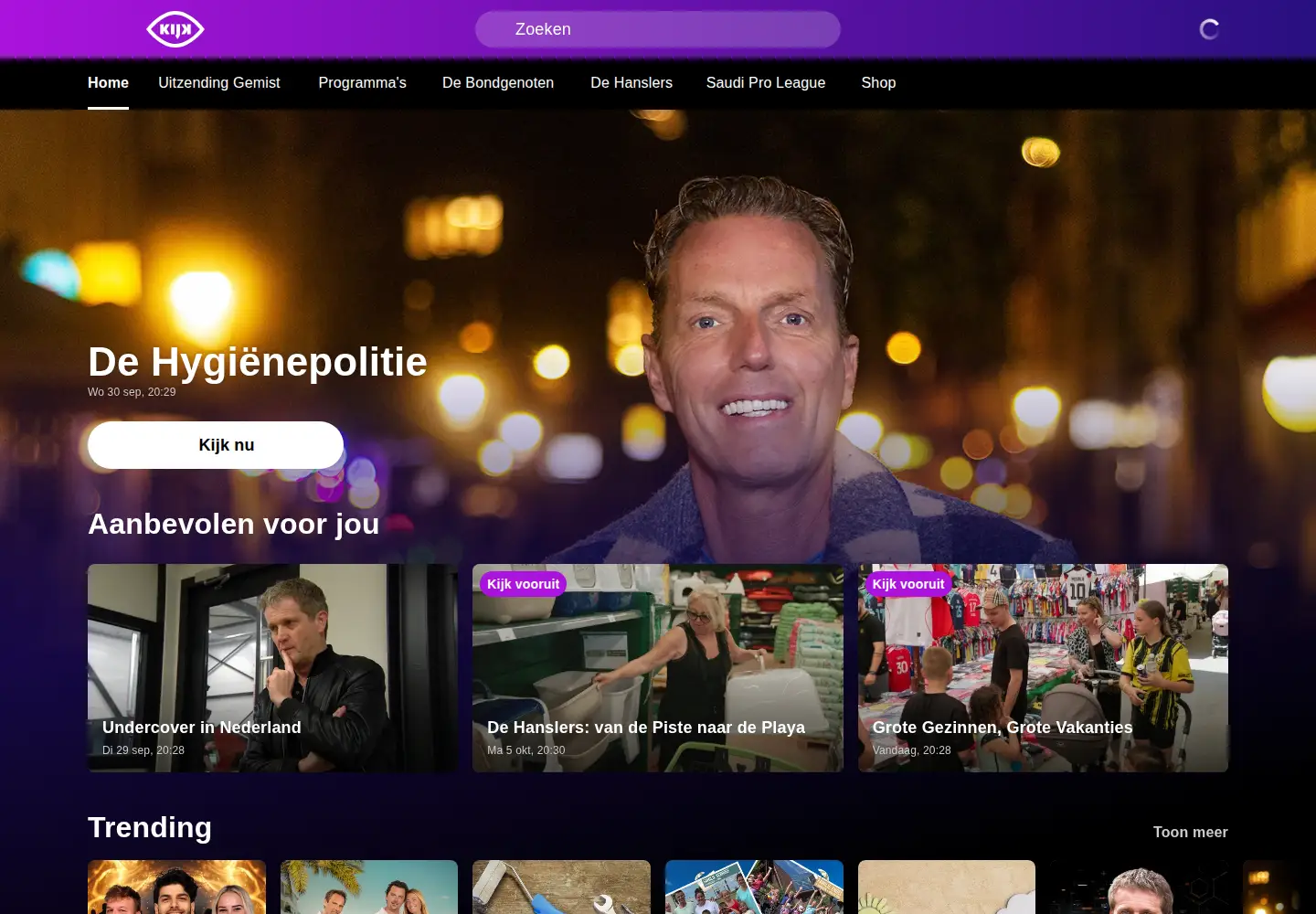This screenshot has height=914, width=1316.
Task: Click the Kijk nu button
Action: coord(216,445)
